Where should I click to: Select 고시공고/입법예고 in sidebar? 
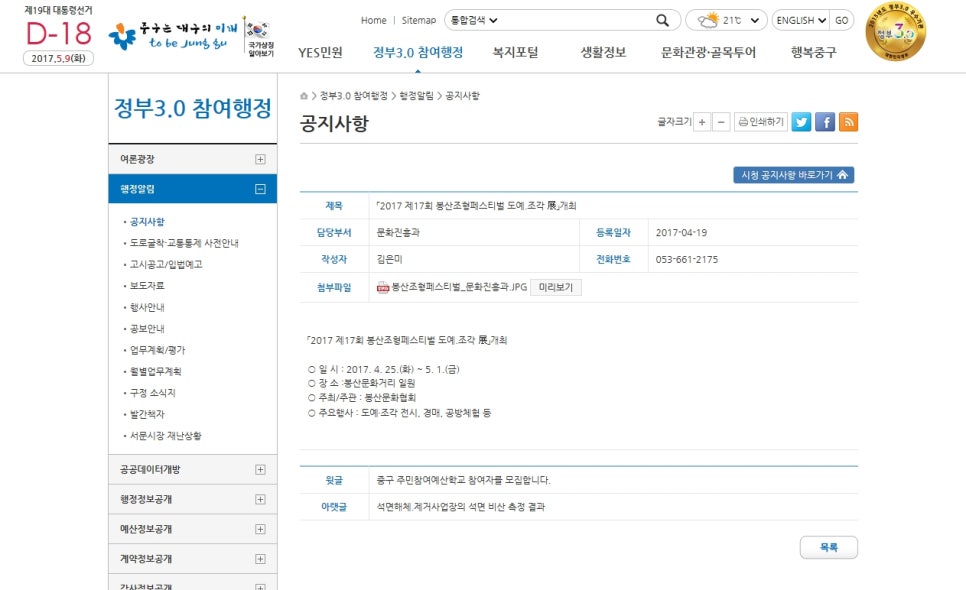(x=166, y=264)
